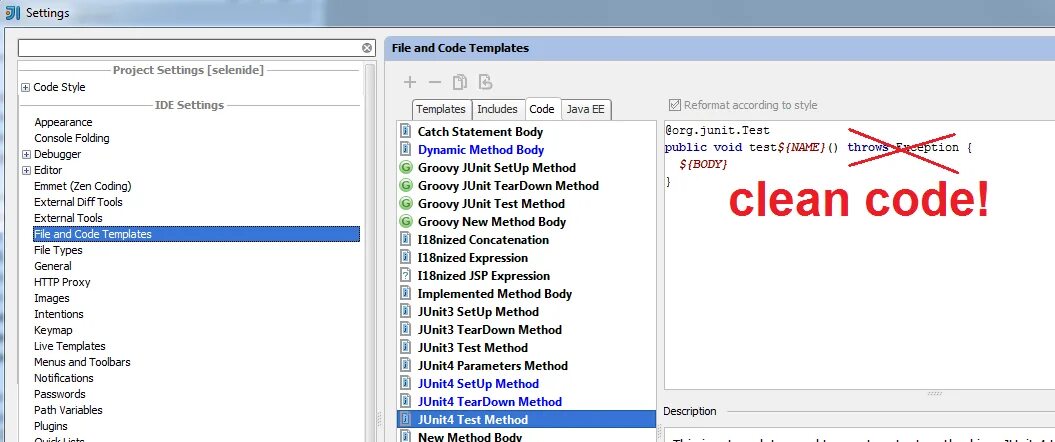Click the Groovy New Method Body icon

tap(405, 221)
